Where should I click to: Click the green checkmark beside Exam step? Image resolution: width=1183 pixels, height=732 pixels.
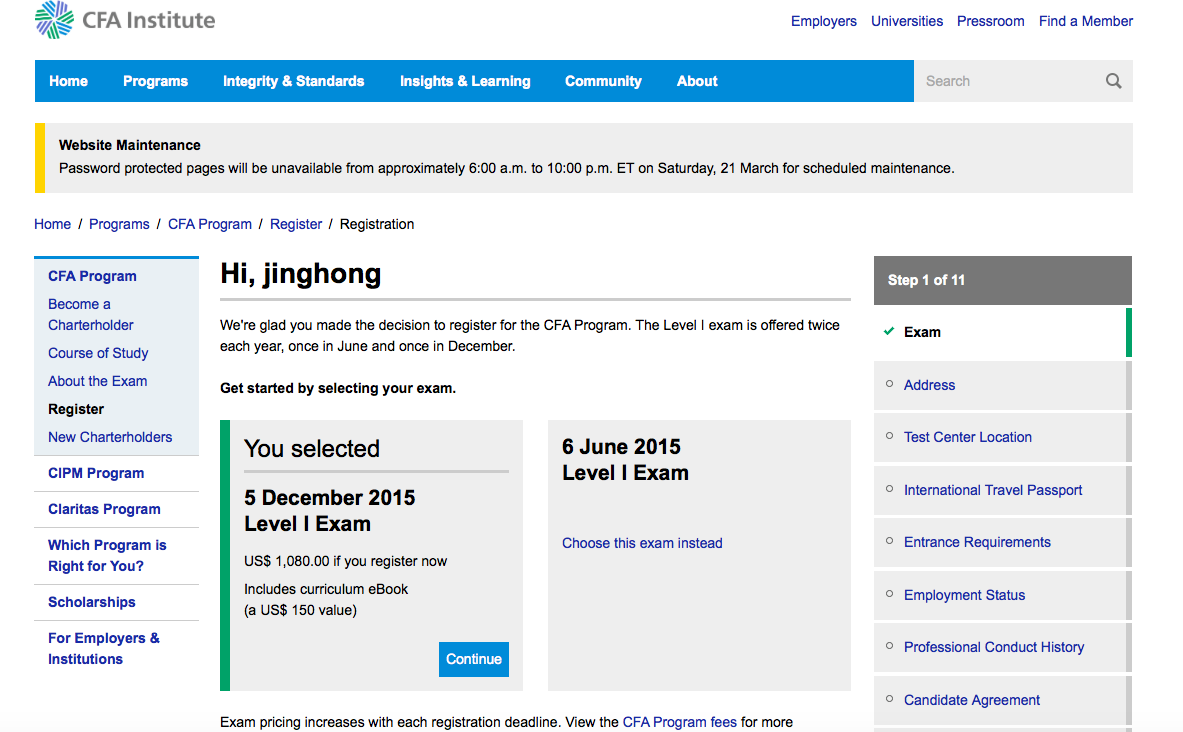point(889,332)
